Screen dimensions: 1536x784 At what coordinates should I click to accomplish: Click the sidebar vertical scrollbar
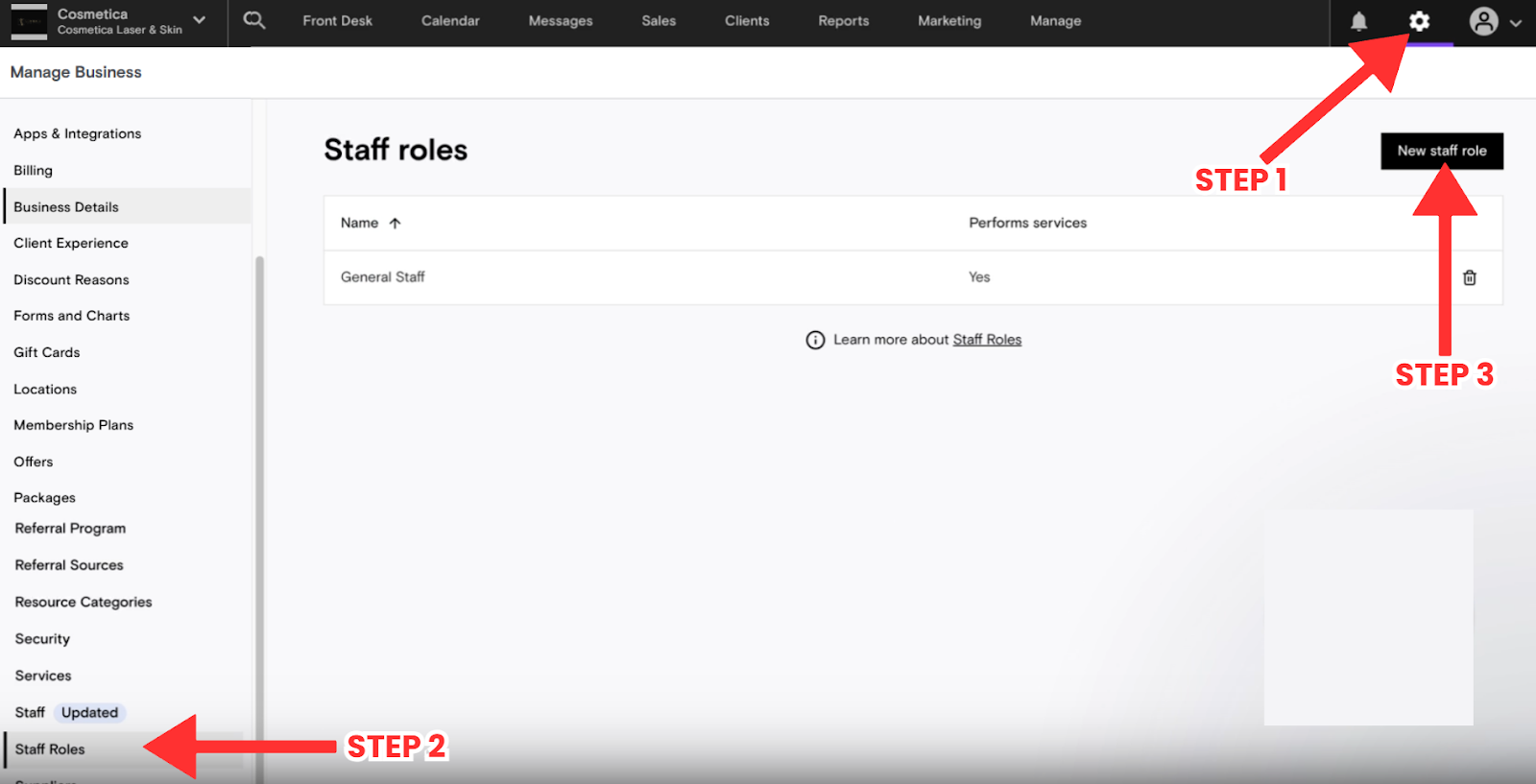[x=259, y=518]
